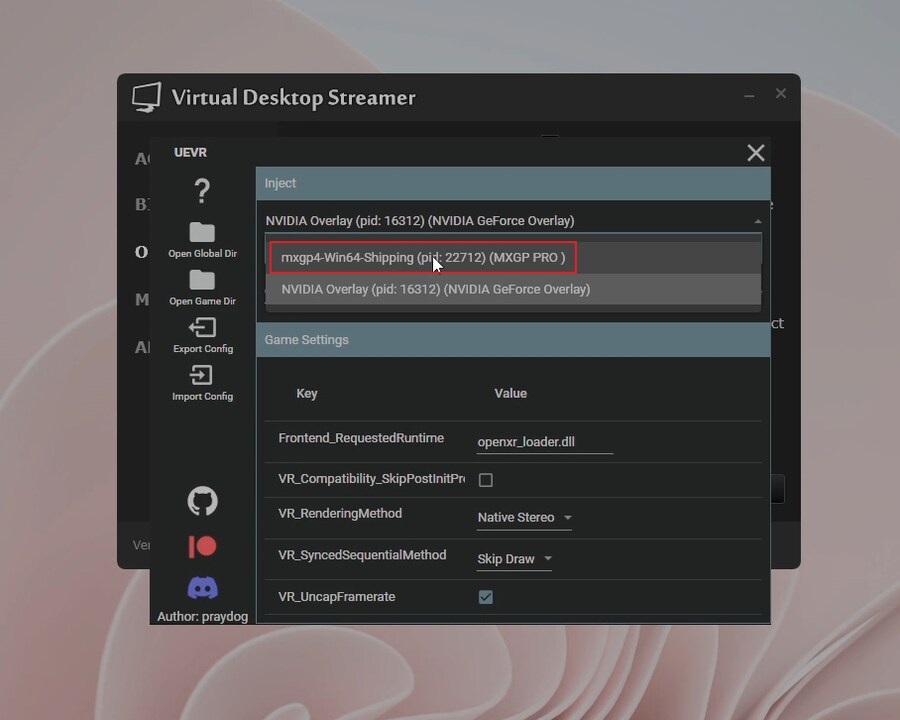Click the Frontend_RequestedRuntime value field
Screen dimensions: 900x720
[544, 441]
